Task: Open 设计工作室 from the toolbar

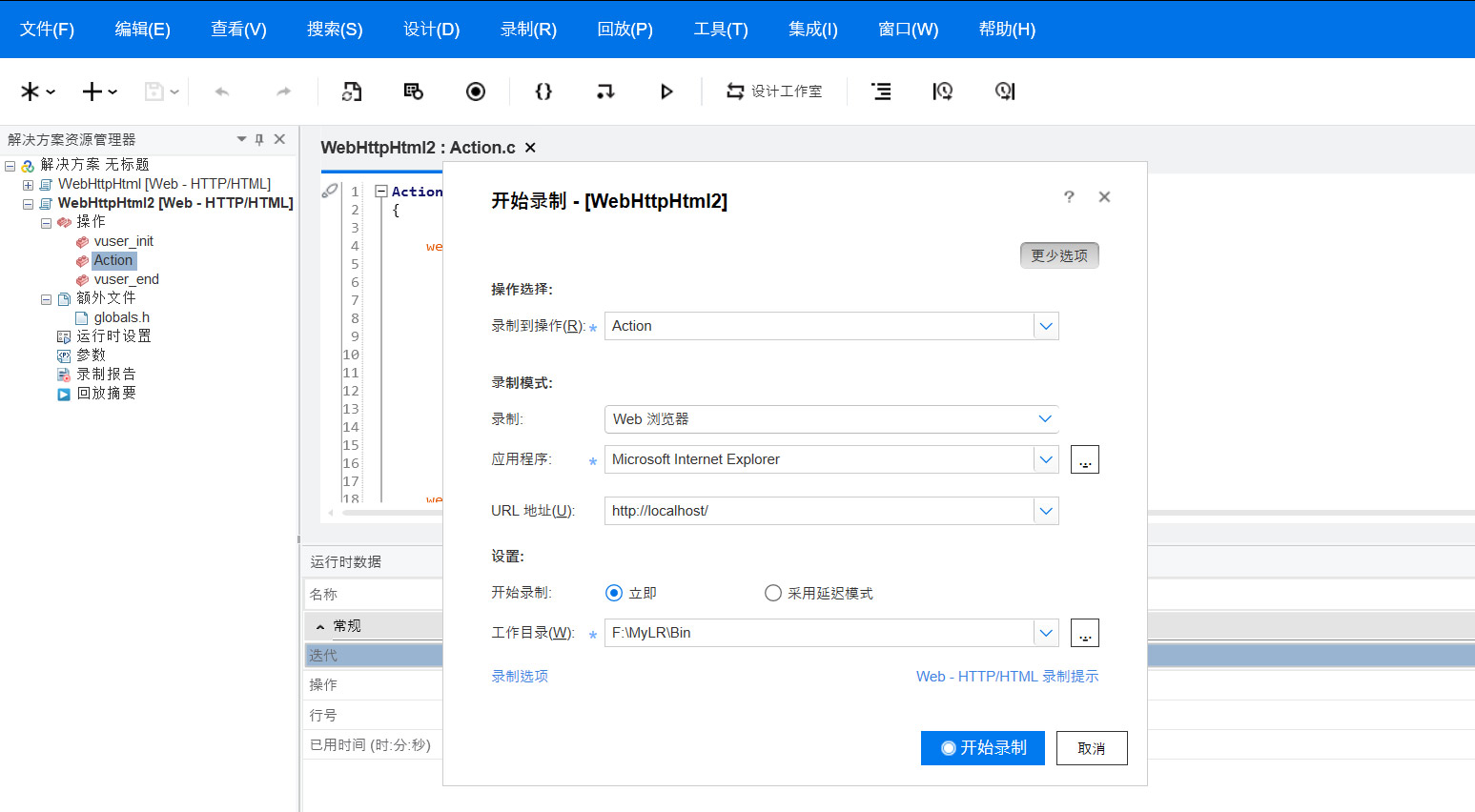Action: point(772,91)
